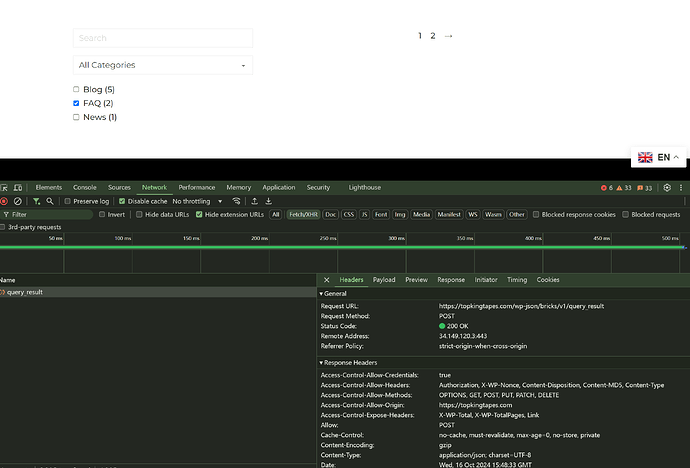
Task: Show the request Cookies tab
Action: (x=548, y=280)
